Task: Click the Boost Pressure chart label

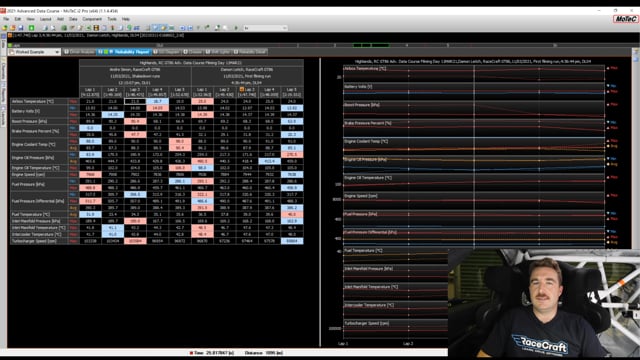Action: [x=362, y=105]
